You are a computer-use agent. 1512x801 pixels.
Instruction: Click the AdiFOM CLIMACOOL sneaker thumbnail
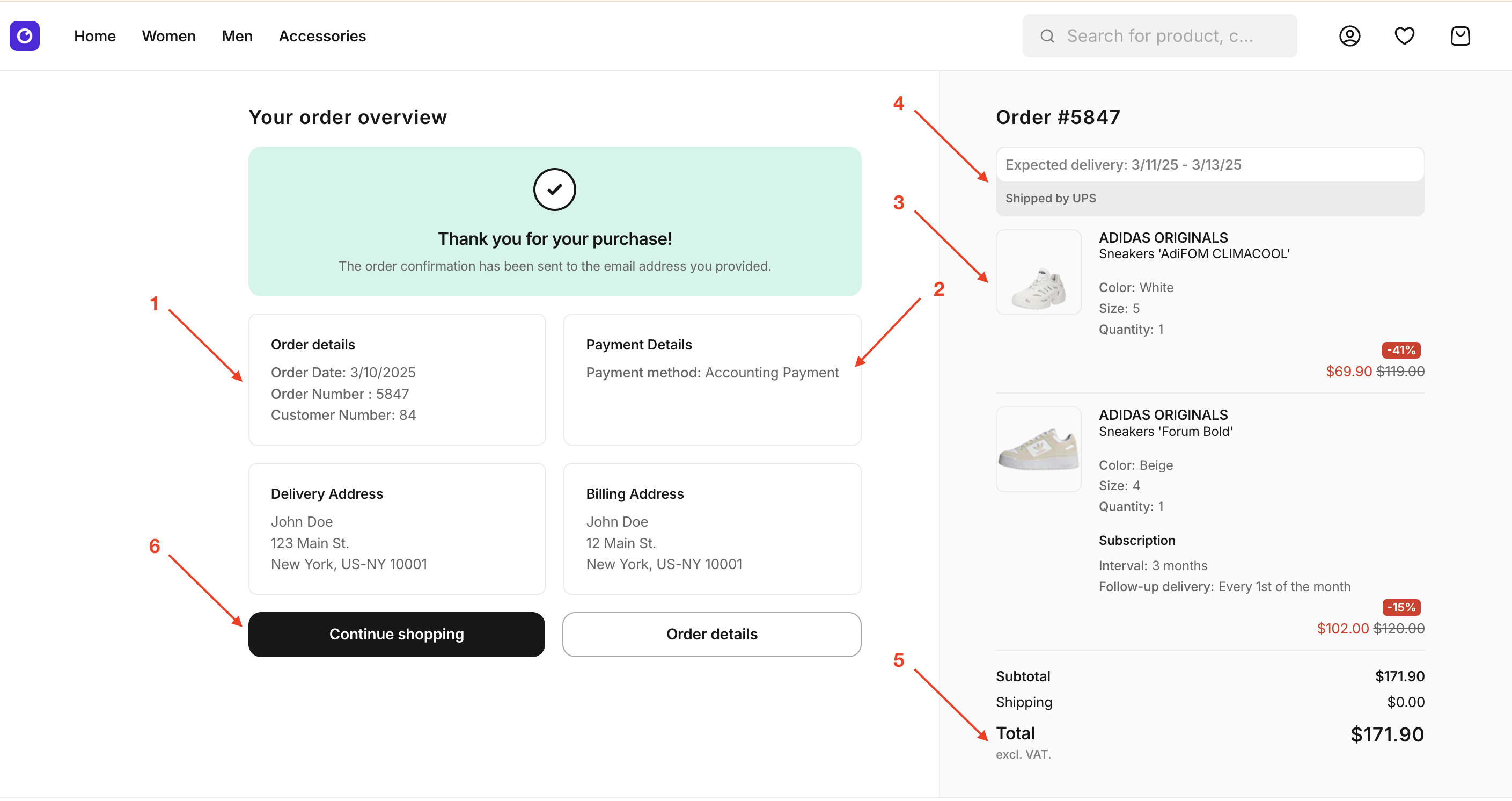tap(1038, 273)
